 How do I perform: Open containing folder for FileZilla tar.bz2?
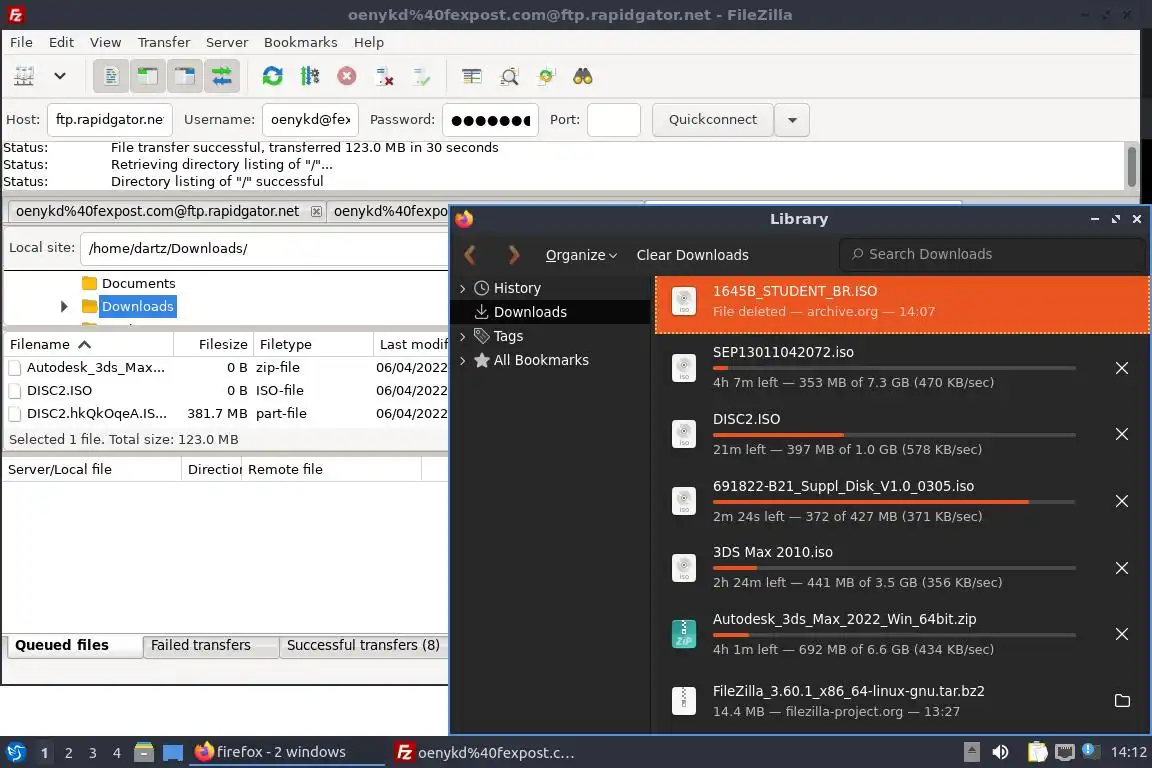(x=1122, y=700)
